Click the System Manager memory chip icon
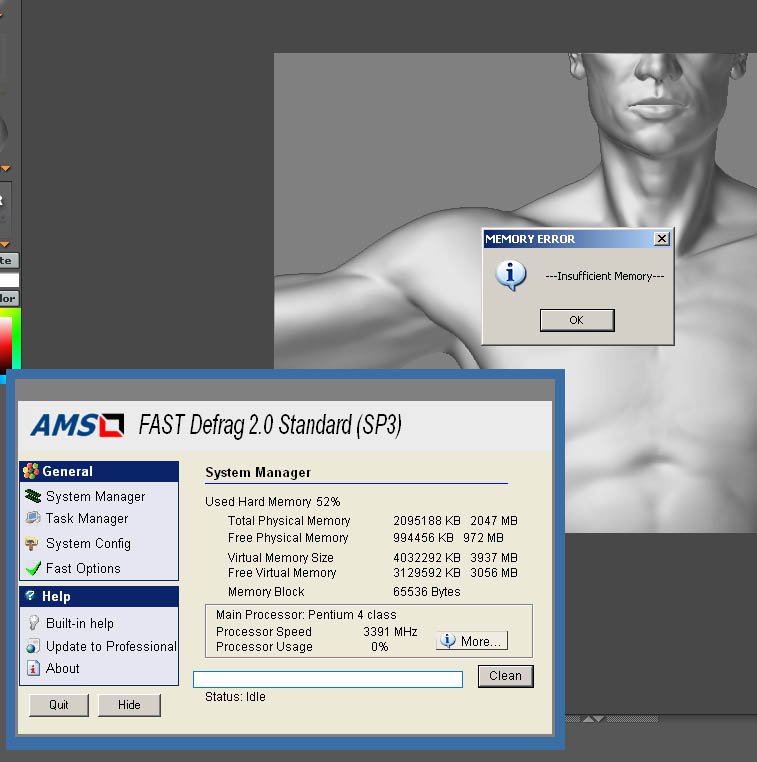This screenshot has height=762, width=757. [x=33, y=496]
